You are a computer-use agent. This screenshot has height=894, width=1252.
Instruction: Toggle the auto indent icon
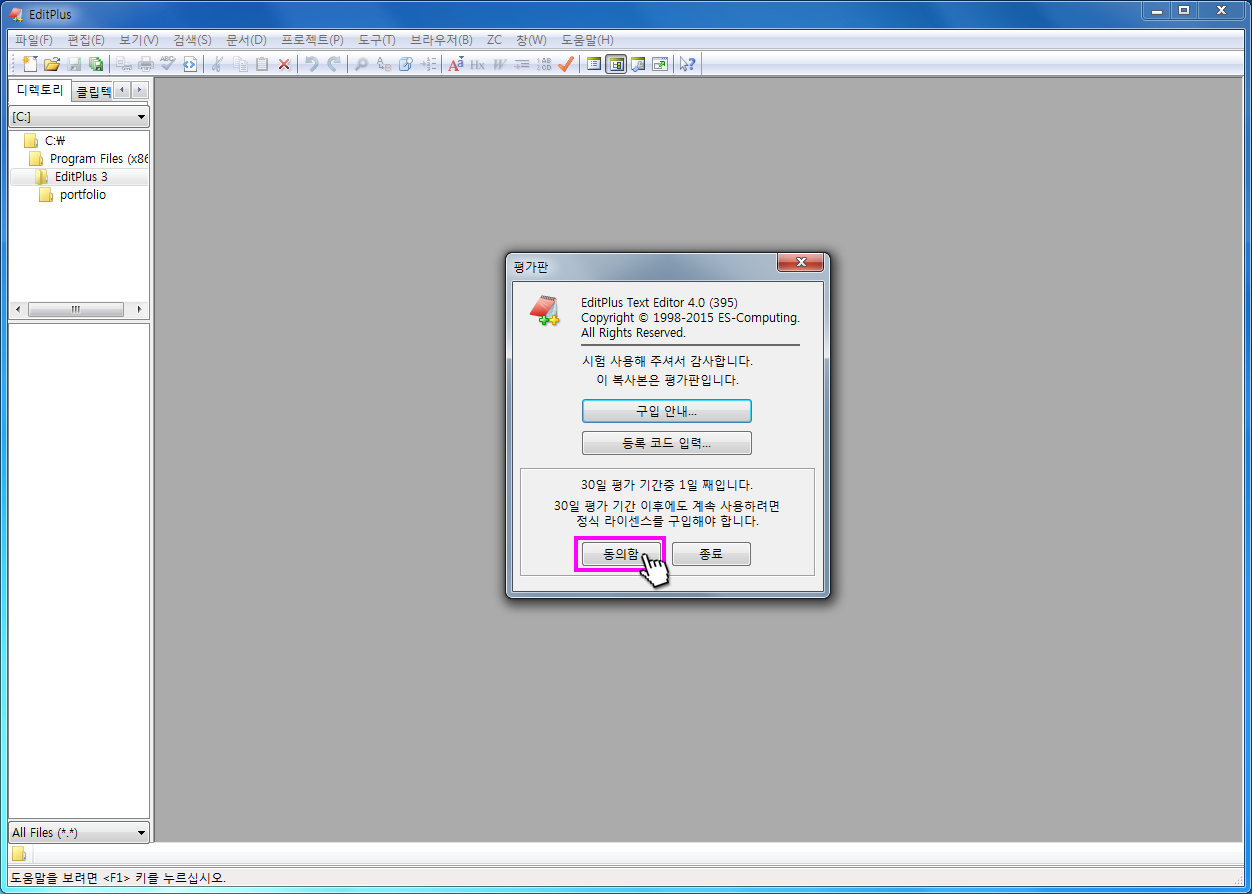coord(522,64)
